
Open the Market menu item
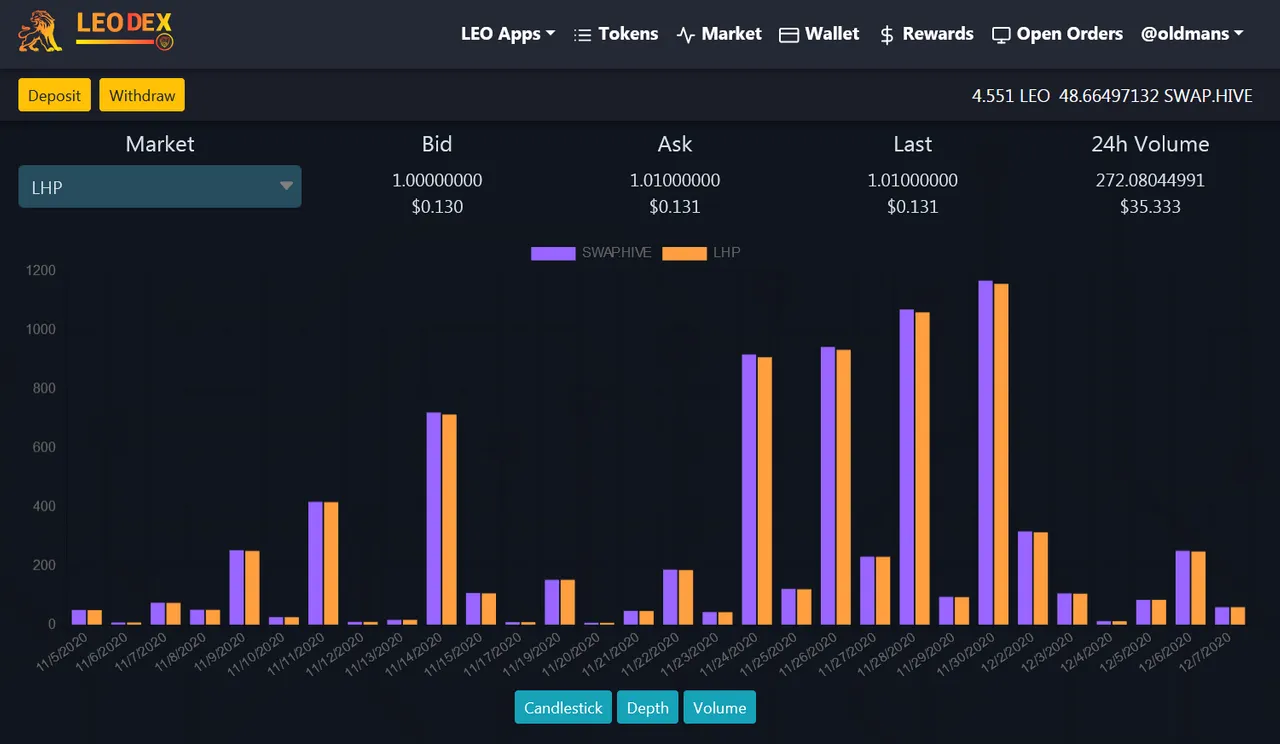point(719,34)
